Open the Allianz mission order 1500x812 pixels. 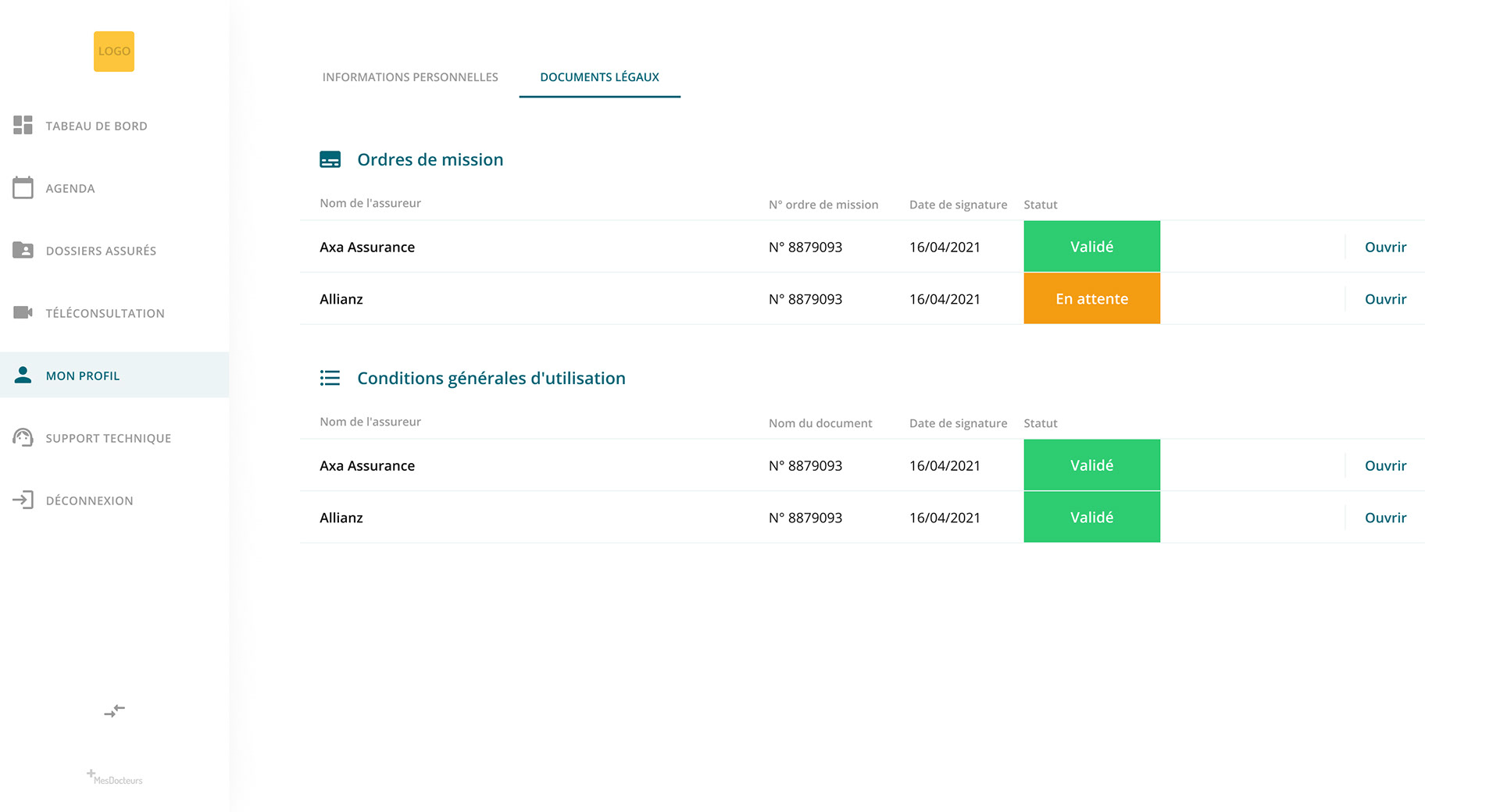pos(1385,299)
